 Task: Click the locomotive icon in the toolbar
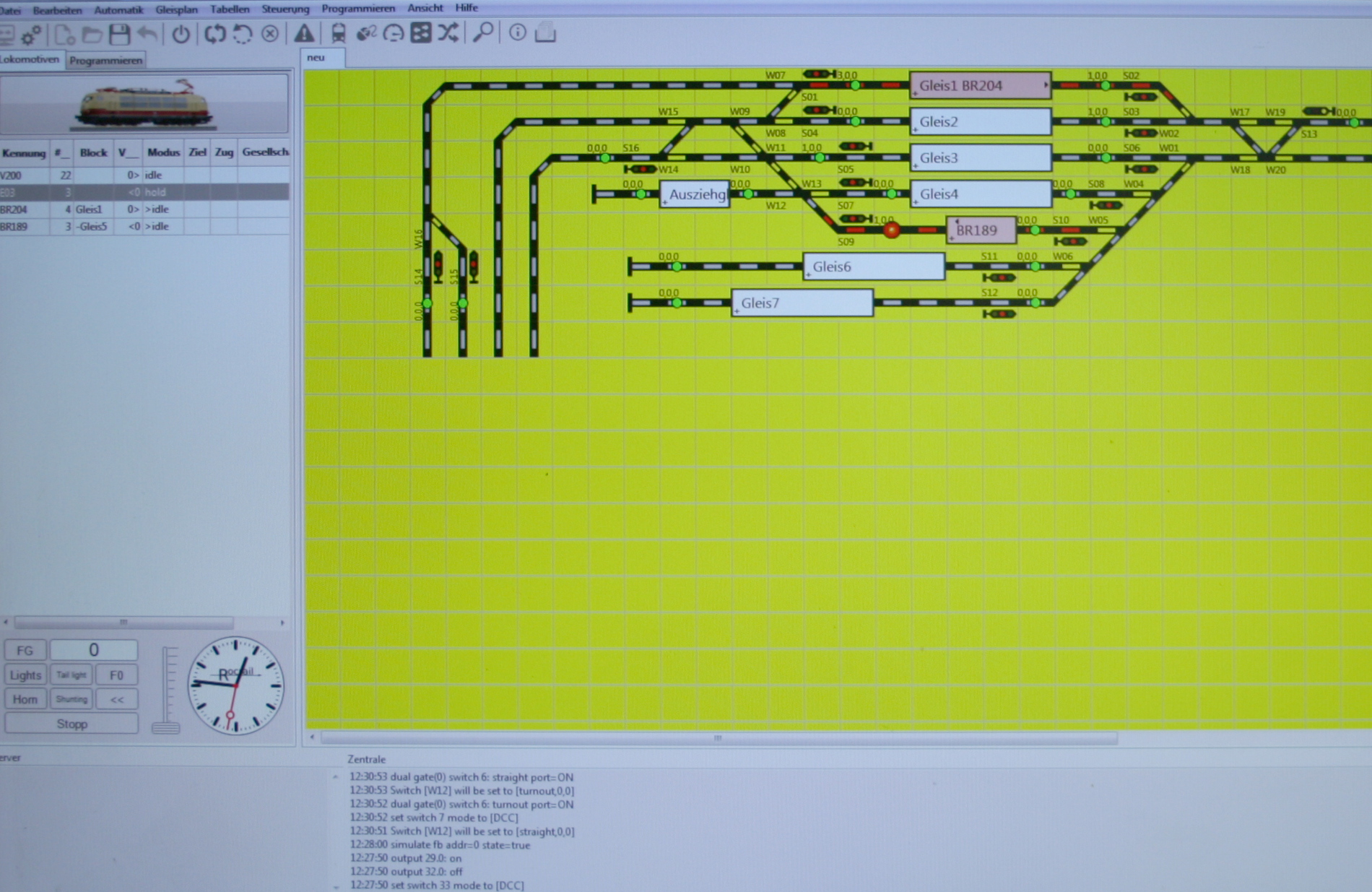338,33
